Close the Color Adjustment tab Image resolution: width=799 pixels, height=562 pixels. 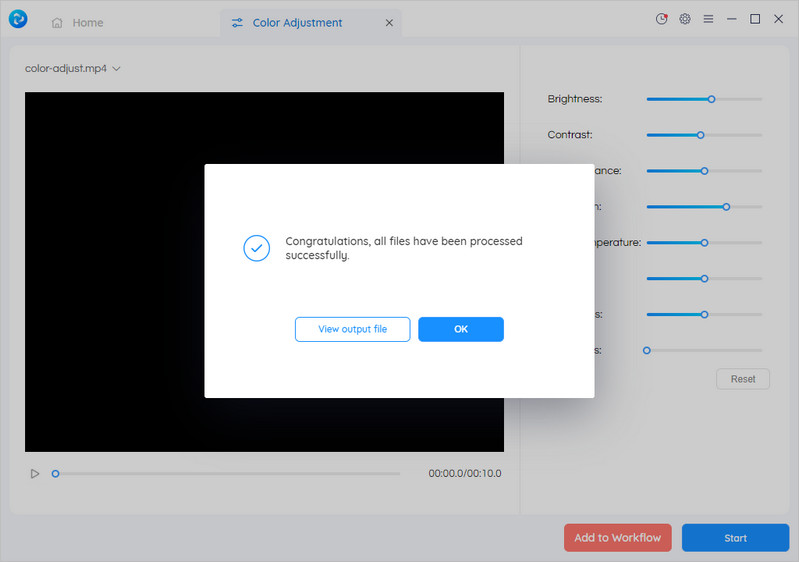[389, 23]
